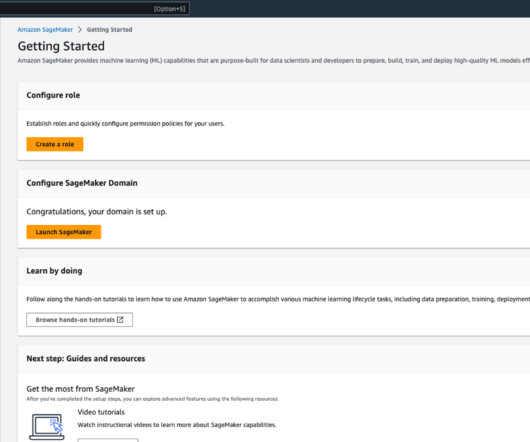This screenshot has width=530, height=442.
Task: Click 'Watch instructional videos' description text
Action: (177, 425)
